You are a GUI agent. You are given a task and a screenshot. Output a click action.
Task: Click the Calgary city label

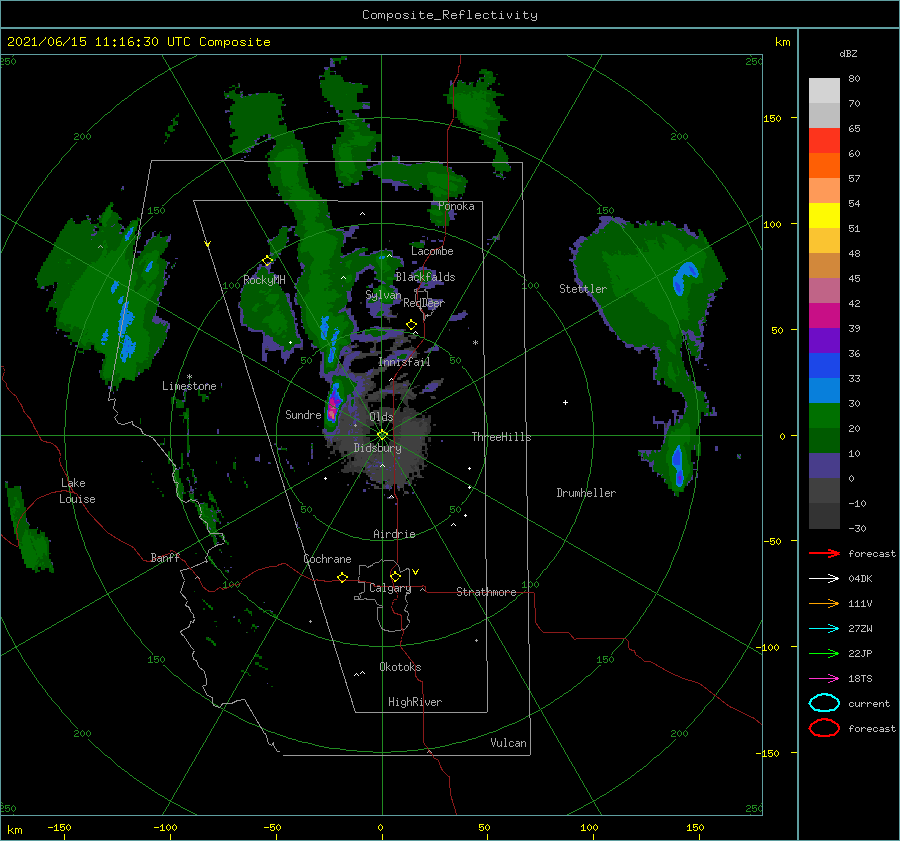(390, 588)
